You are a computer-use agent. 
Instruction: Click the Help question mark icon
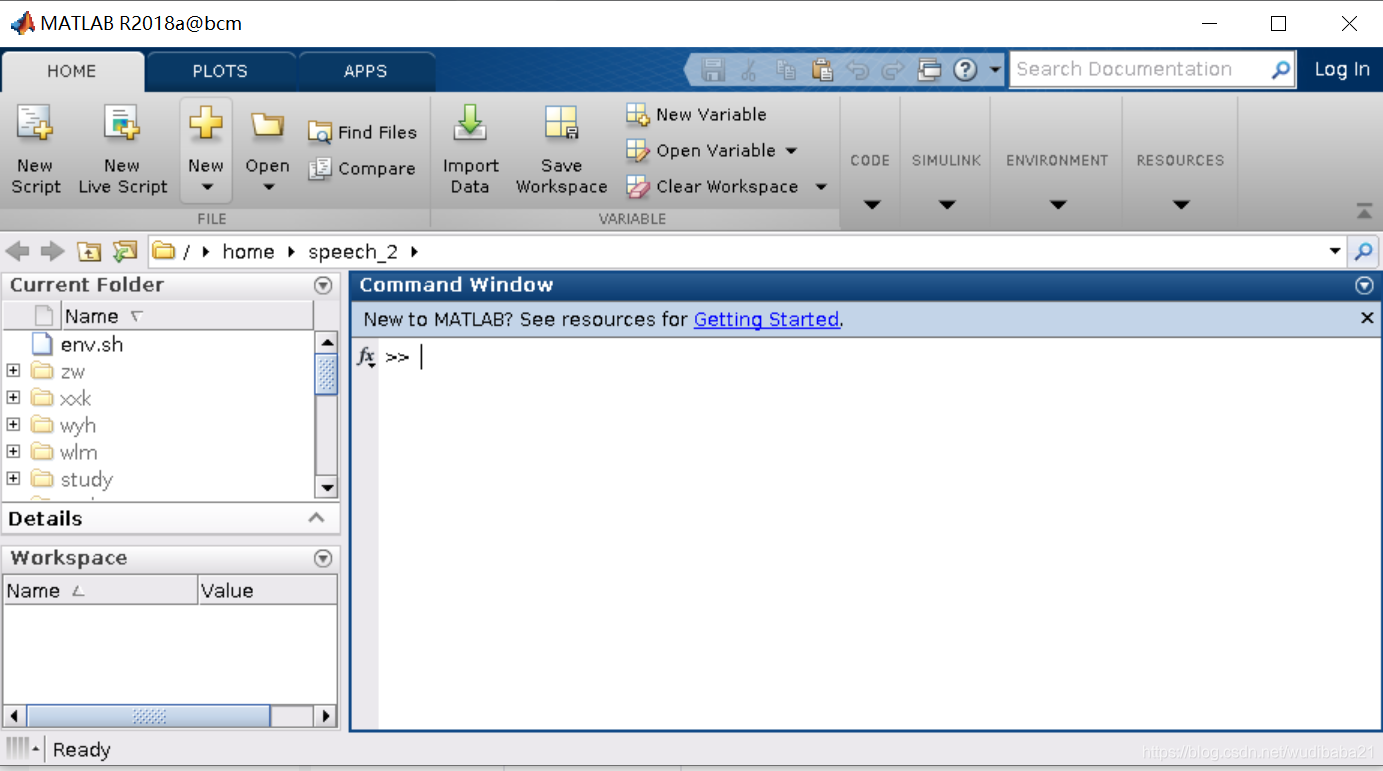[x=965, y=70]
